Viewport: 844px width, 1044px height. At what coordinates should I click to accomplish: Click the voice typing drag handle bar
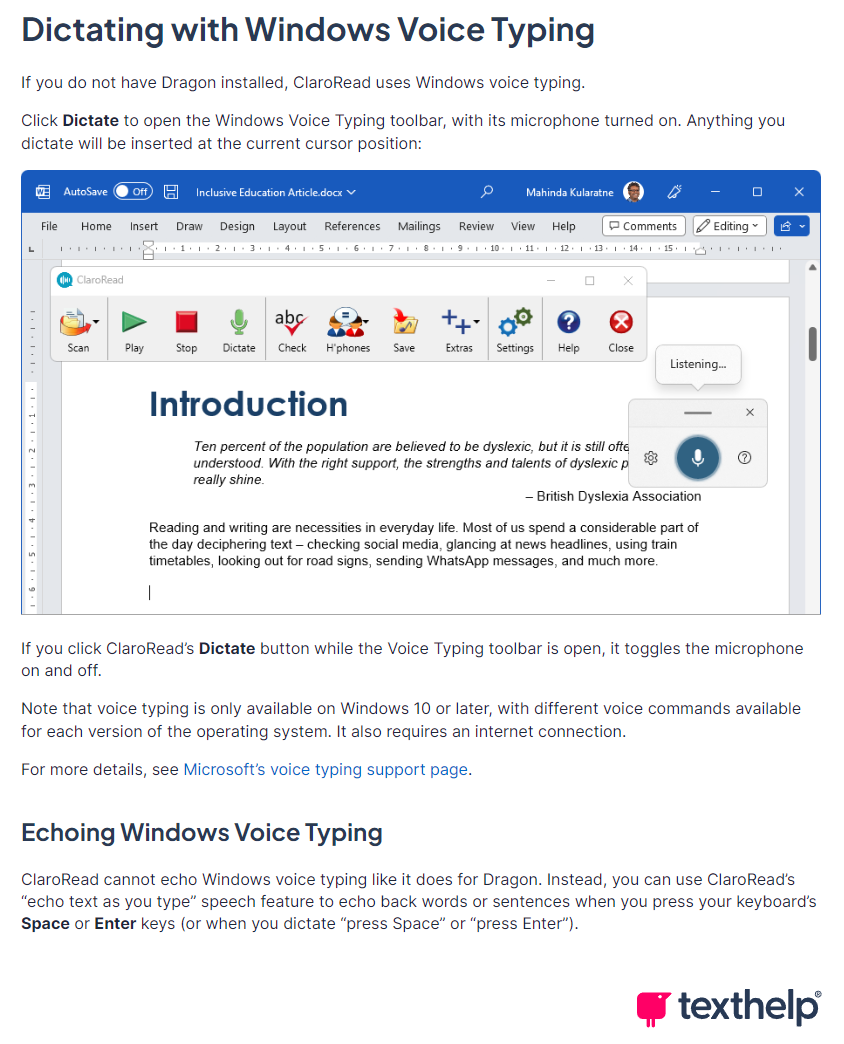click(x=698, y=413)
